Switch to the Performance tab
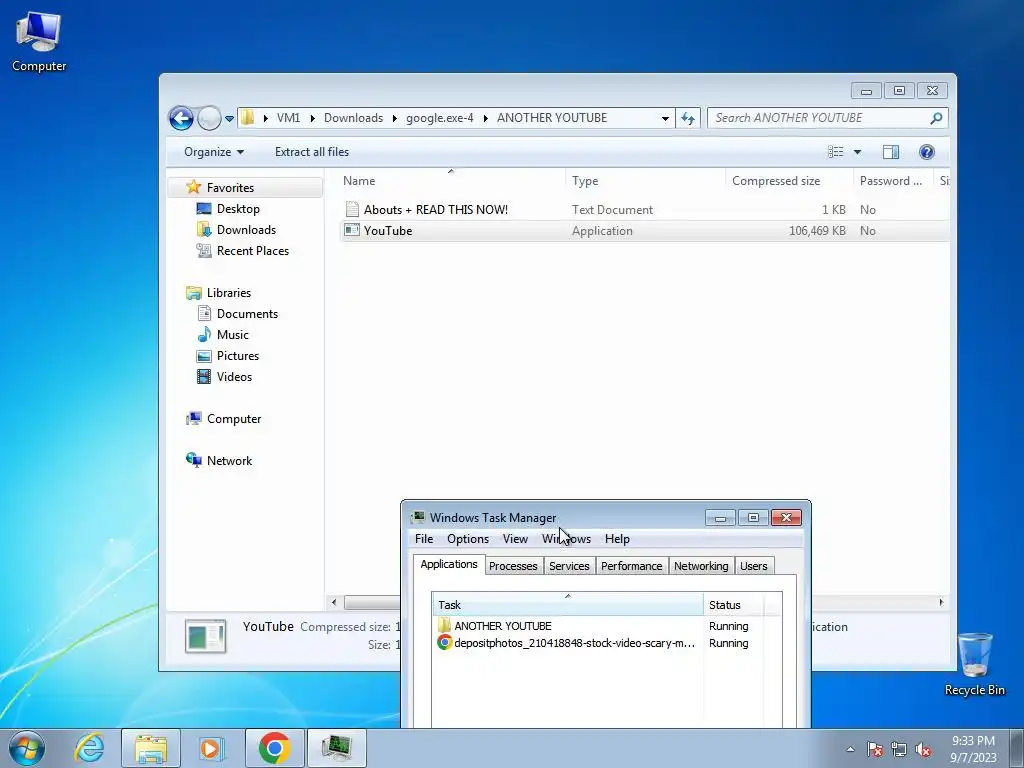 tap(632, 566)
